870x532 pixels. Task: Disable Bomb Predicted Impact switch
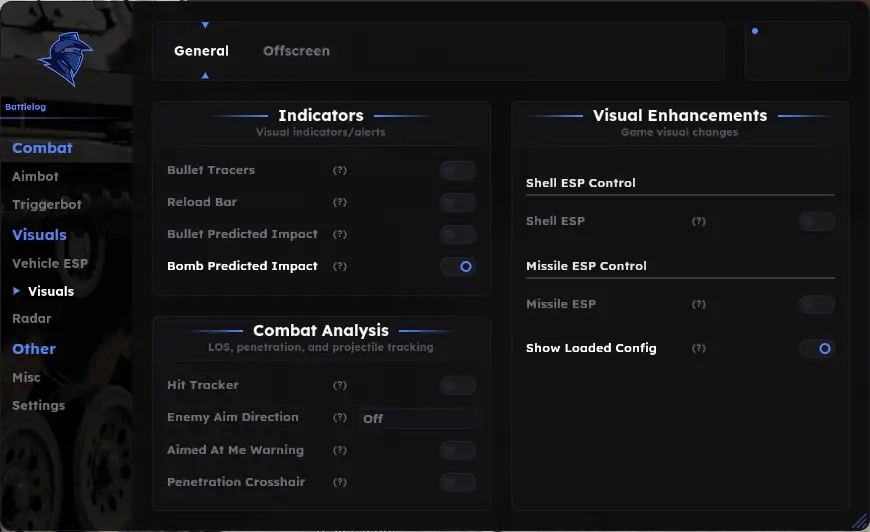tap(458, 267)
